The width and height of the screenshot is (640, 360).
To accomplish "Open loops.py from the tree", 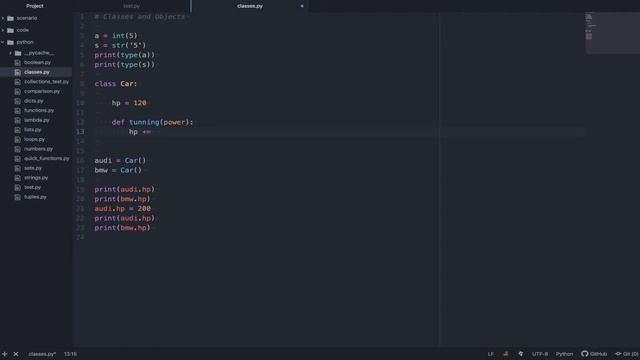I will click(x=34, y=139).
